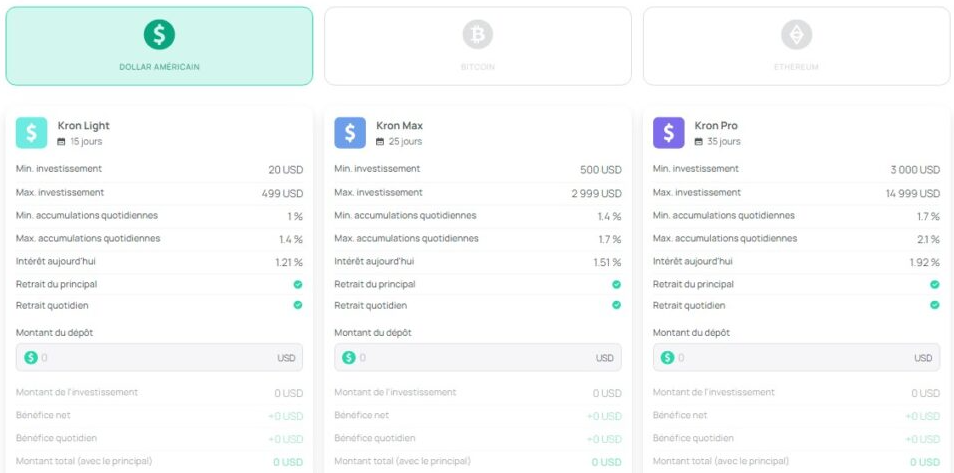Click Kron Pro Retrait du principal checkmark

click(935, 284)
